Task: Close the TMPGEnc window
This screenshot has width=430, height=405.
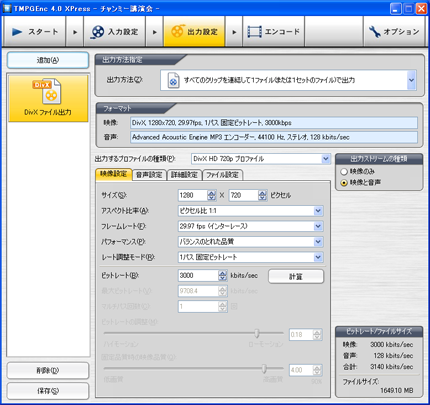Action: click(x=421, y=8)
